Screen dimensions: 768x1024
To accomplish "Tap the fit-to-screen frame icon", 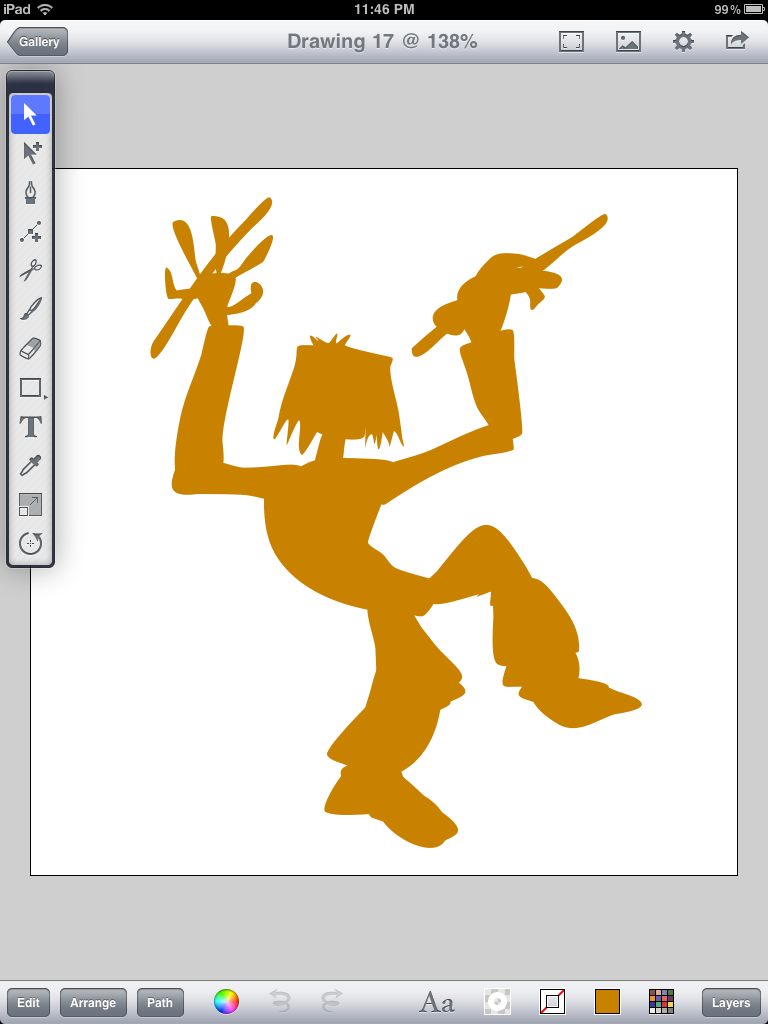I will click(571, 42).
